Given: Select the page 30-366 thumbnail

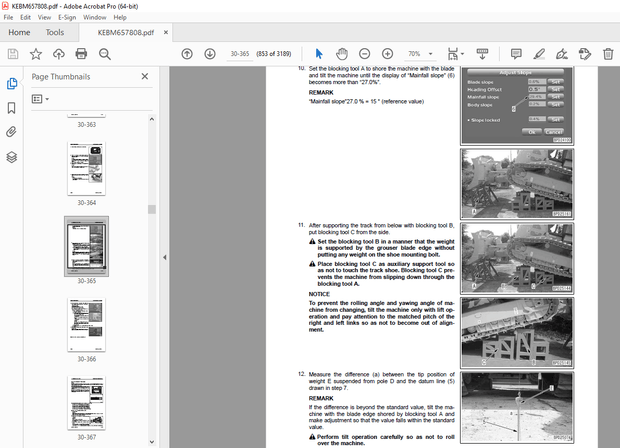Looking at the screenshot, I should pos(87,325).
